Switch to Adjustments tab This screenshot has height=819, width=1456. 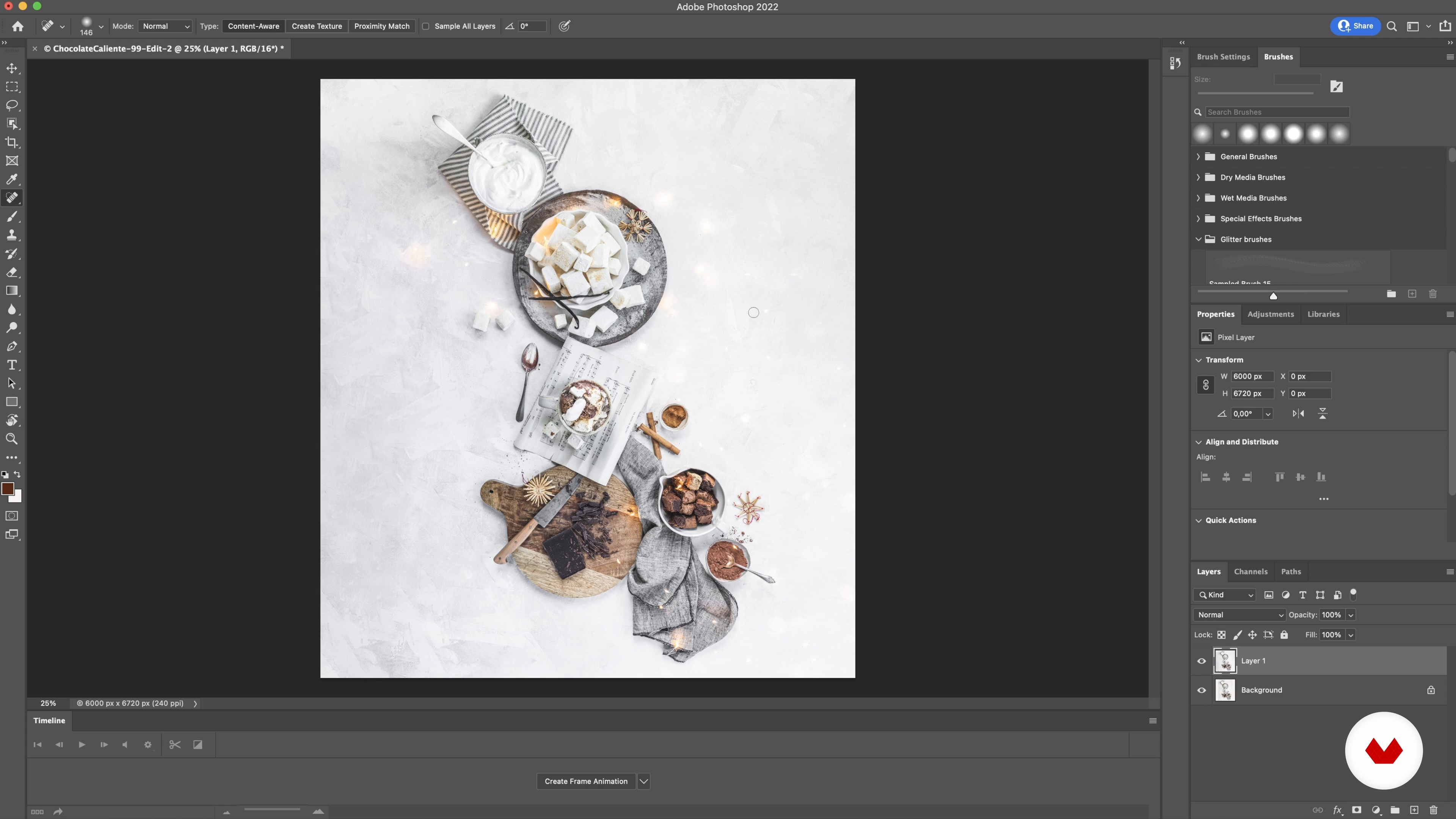point(1271,314)
